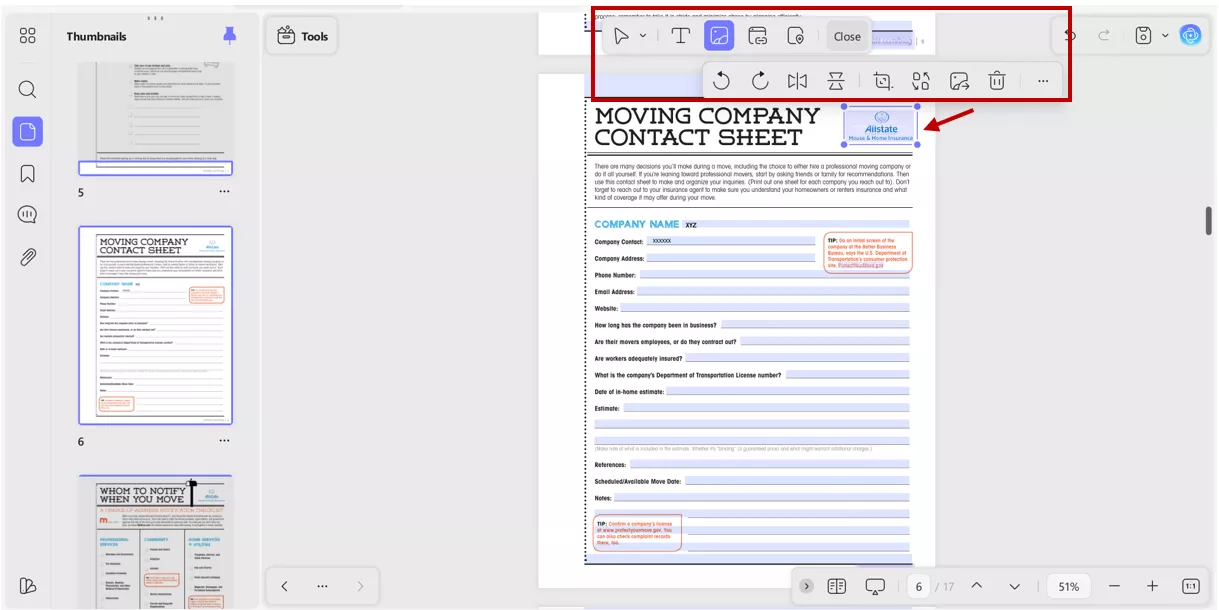Screen dimensions: 1219x610
Task: Select the Whom to Notify page thumbnail
Action: click(x=156, y=543)
